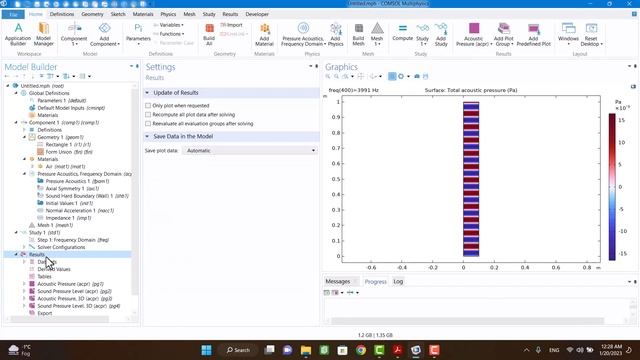Open the Model Manager
This screenshot has width=640, height=360.
pos(44,34)
